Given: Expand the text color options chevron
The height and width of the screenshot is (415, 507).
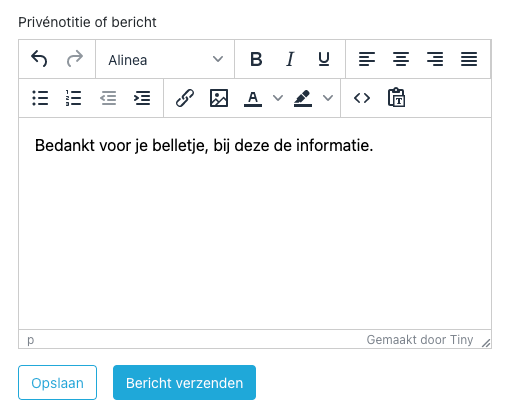Looking at the screenshot, I should coord(278,98).
